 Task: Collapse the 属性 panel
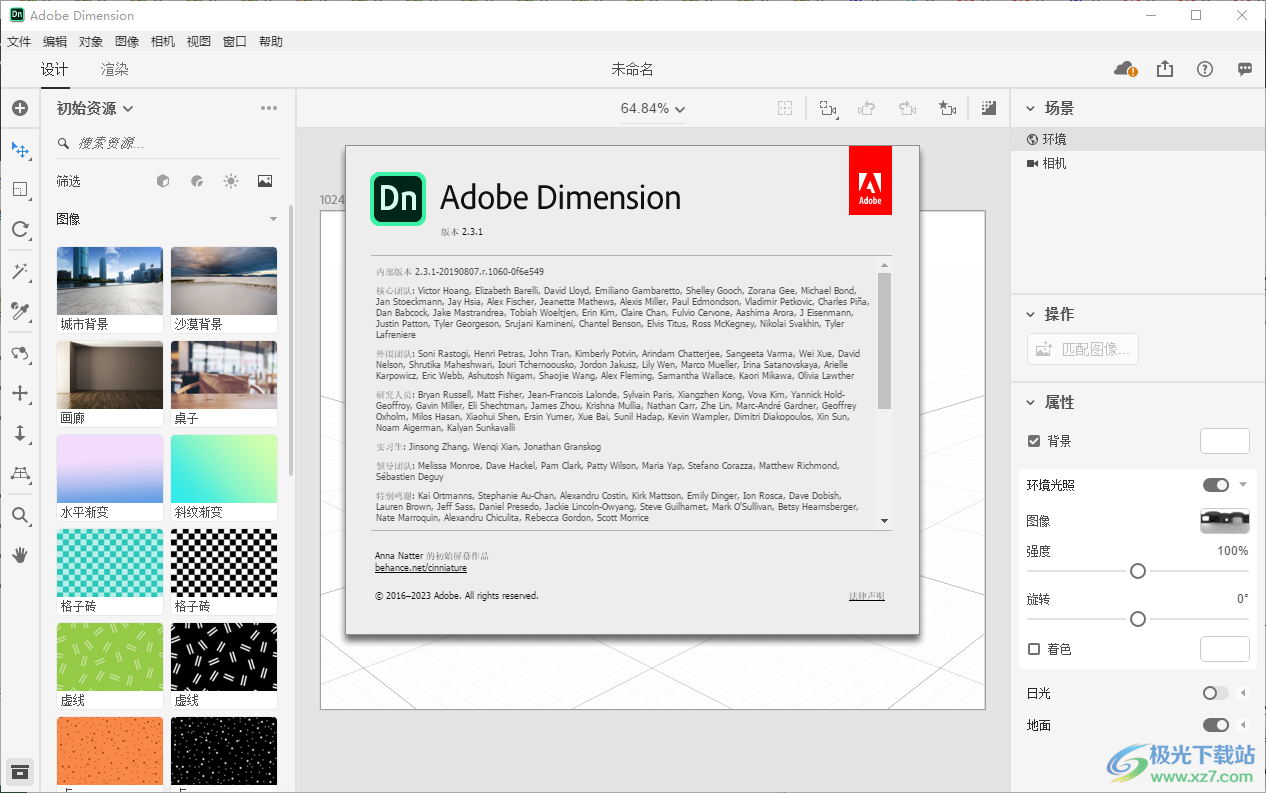tap(1031, 402)
